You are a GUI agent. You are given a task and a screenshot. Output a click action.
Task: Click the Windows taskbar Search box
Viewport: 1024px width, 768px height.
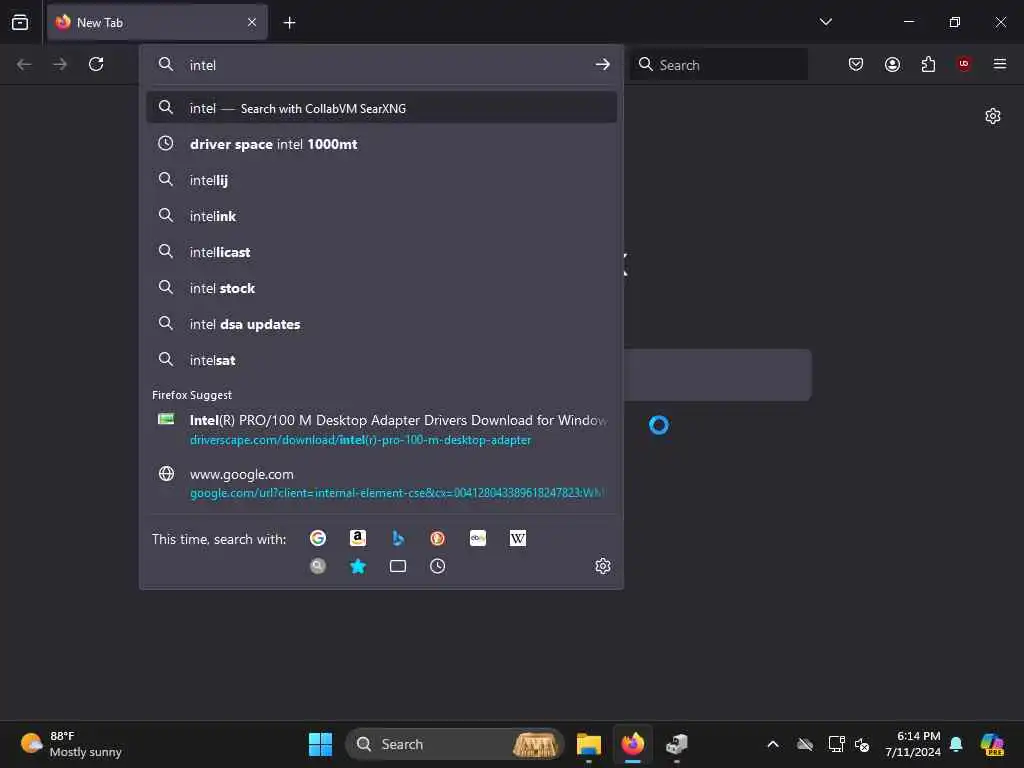[x=455, y=744]
